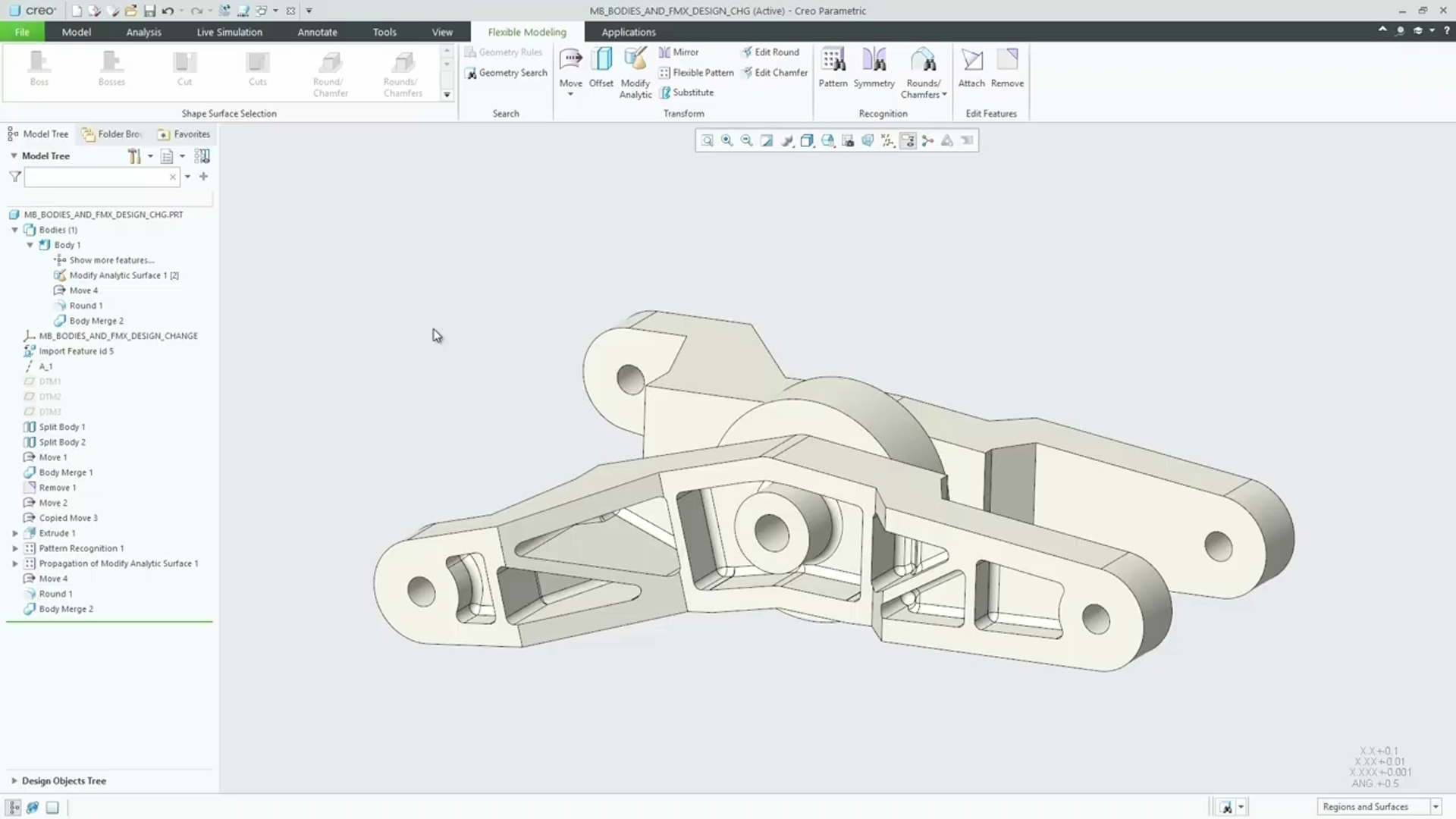Click the Repaint graphics icon
The image size is (1456, 819).
(767, 140)
